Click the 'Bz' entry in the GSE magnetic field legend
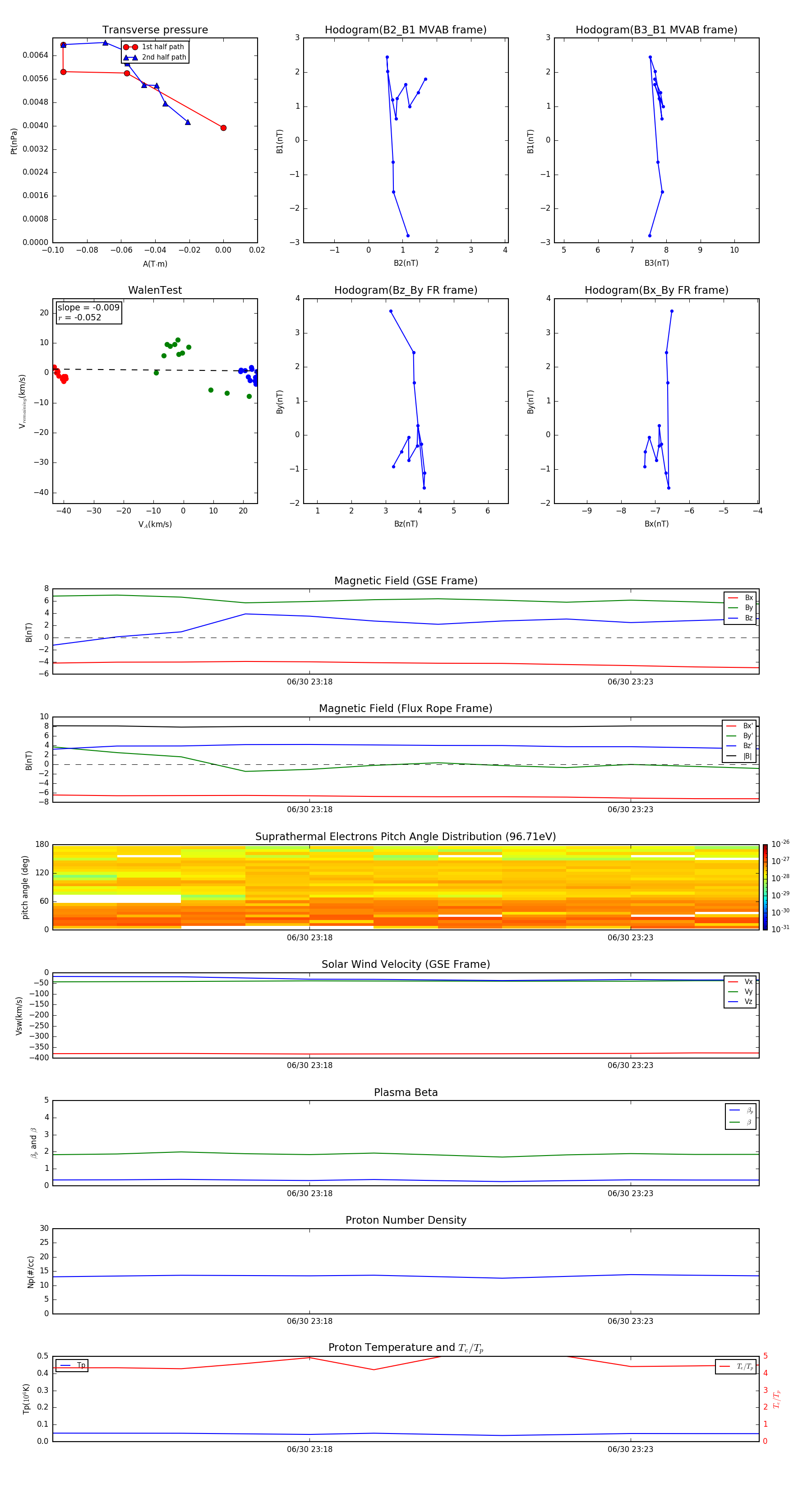The image size is (812, 1489). pyautogui.click(x=740, y=618)
